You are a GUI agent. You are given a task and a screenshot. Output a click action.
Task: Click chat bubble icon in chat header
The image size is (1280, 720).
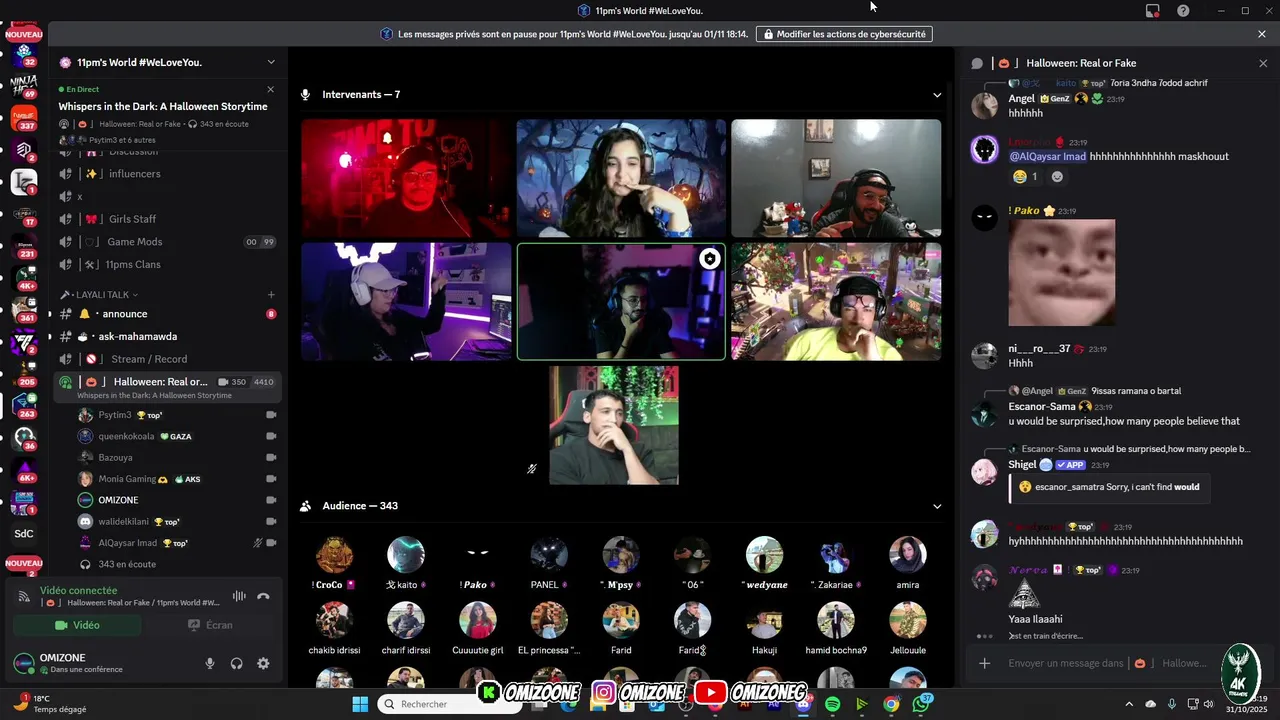pos(977,63)
